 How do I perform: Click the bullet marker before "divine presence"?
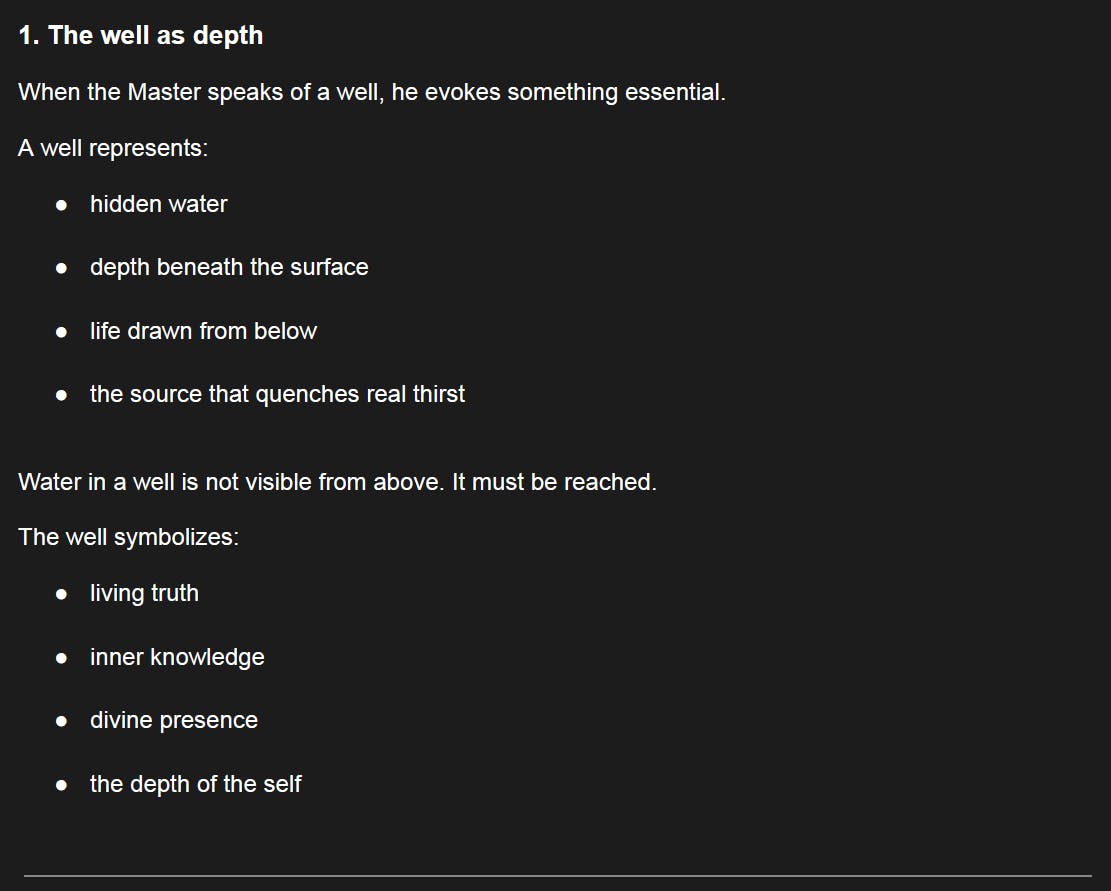[x=62, y=721]
